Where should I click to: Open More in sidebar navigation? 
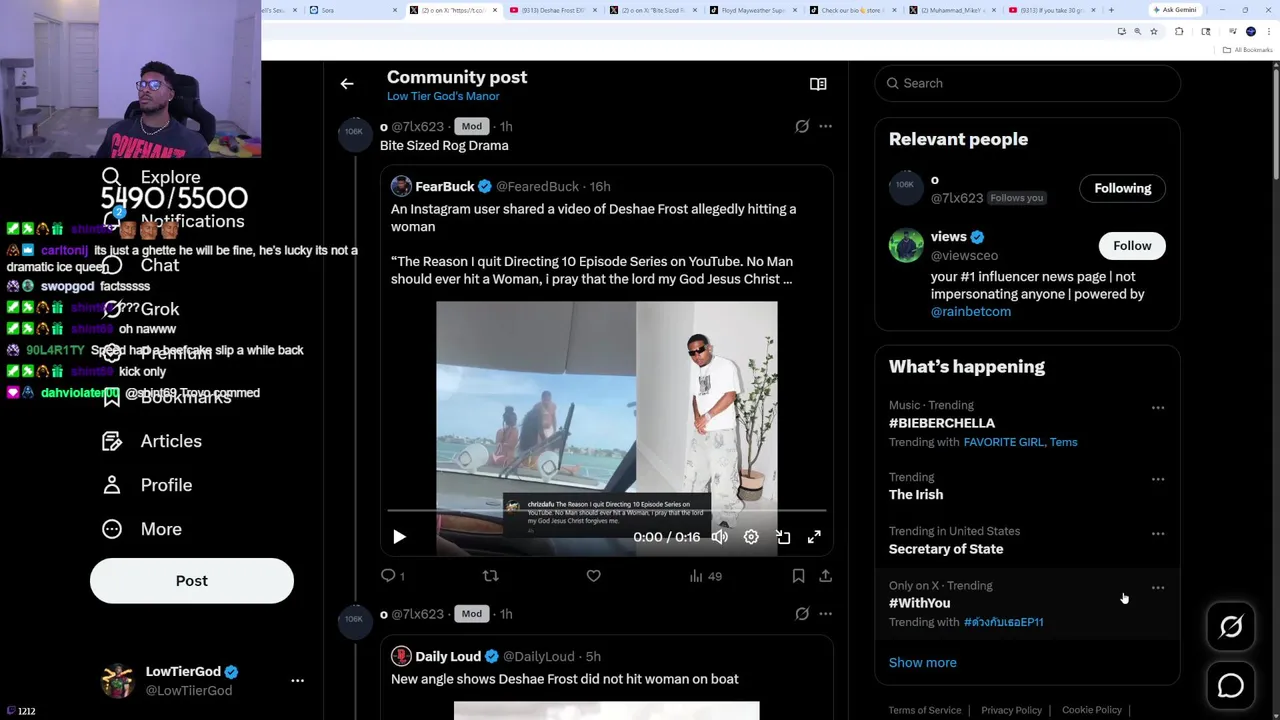point(141,529)
